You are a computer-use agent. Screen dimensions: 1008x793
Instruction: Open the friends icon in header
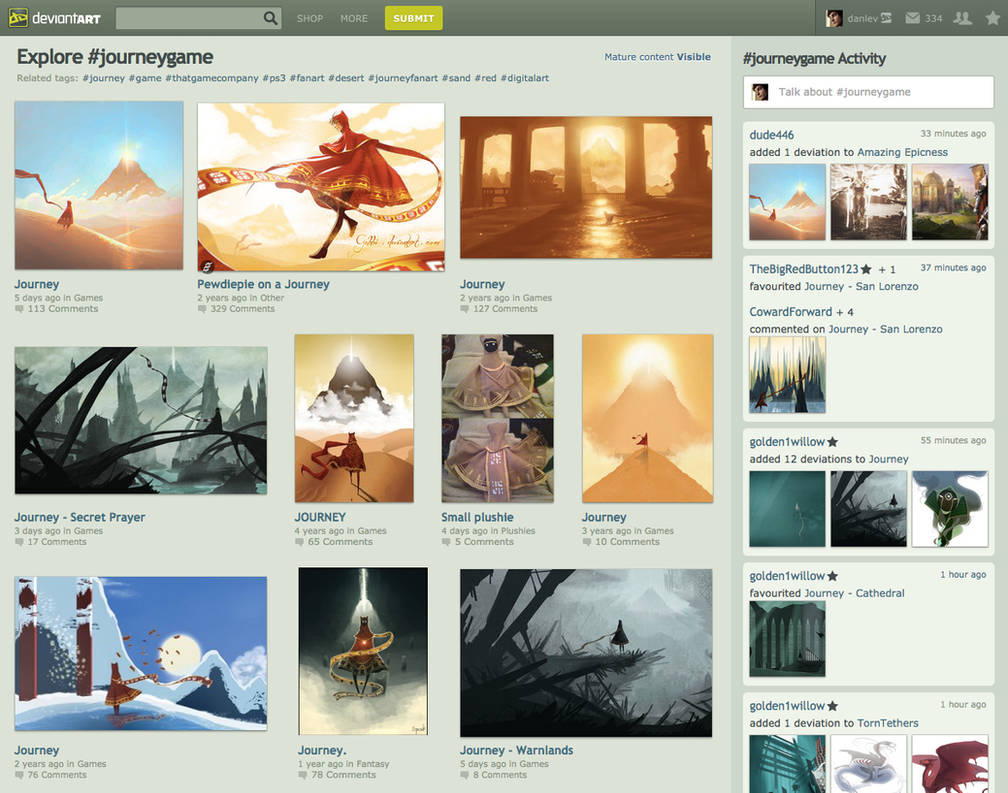point(962,18)
